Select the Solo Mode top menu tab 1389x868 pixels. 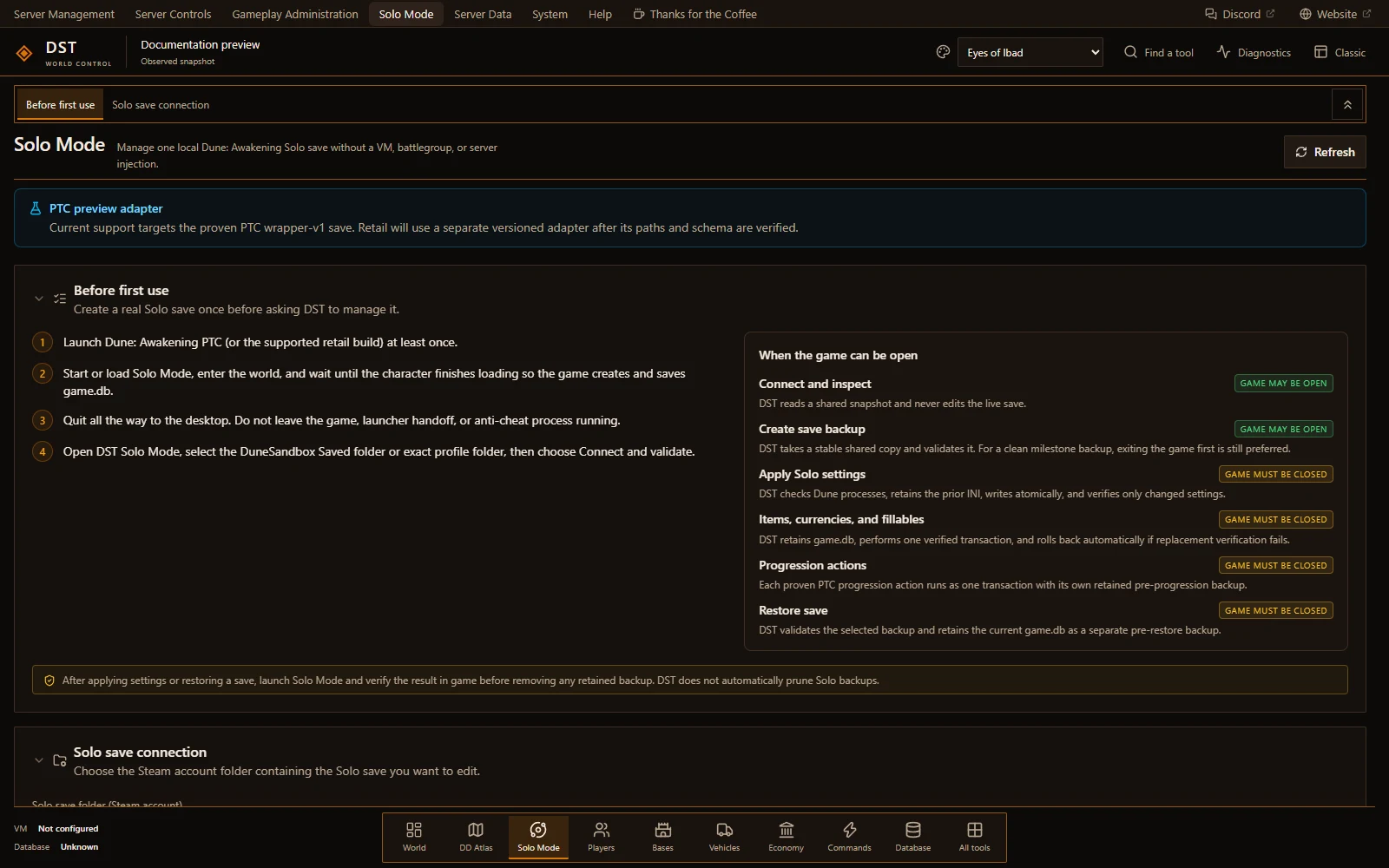[406, 14]
